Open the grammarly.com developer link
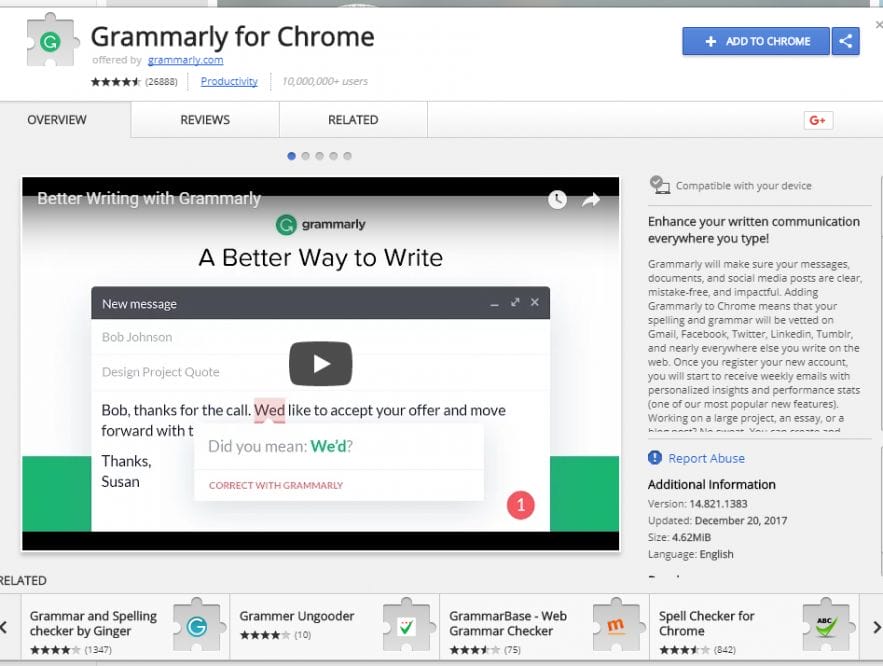Viewport: 883px width, 666px height. click(x=184, y=60)
